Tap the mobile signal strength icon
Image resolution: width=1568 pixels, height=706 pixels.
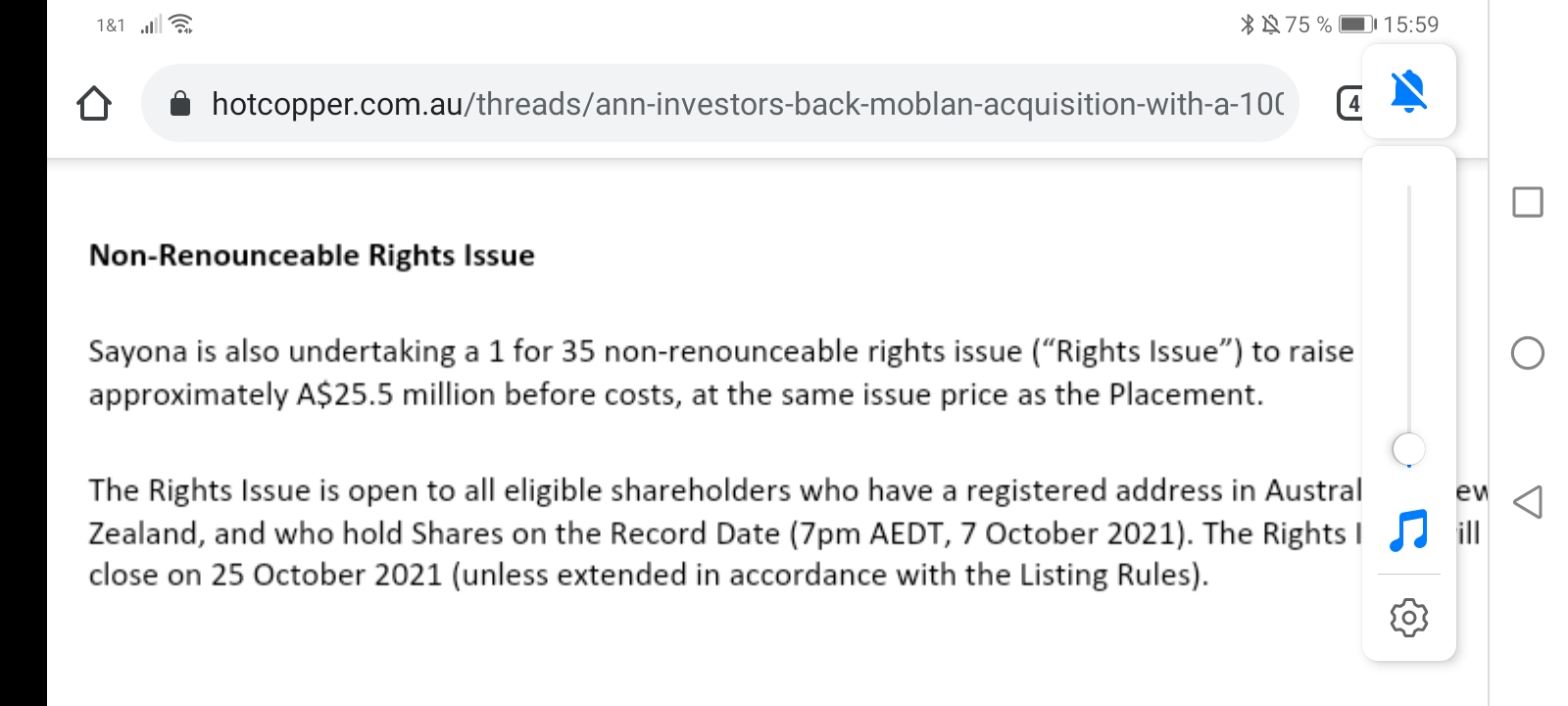point(151,25)
